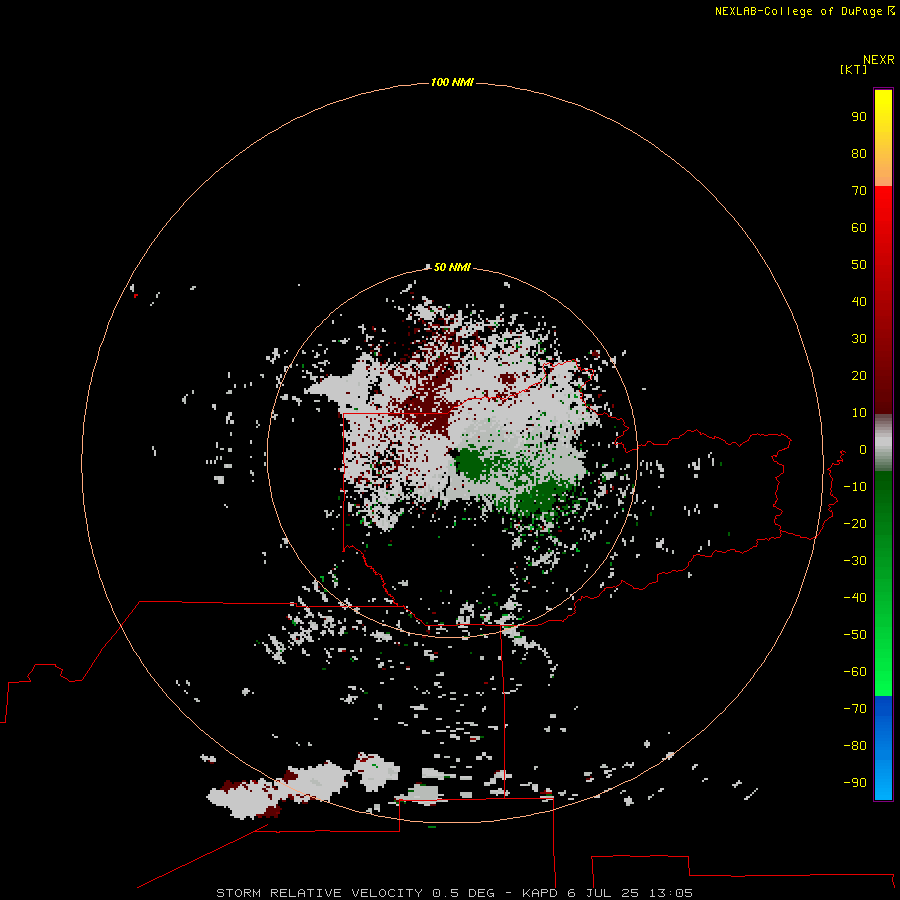This screenshot has height=900, width=900.
Task: Click the 50 NMI range ring label
Action: pyautogui.click(x=452, y=267)
